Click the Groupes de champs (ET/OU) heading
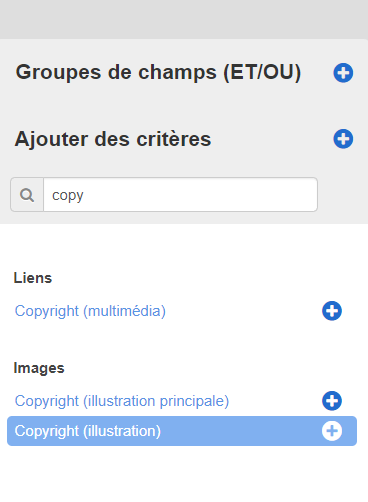Viewport: 368px width, 502px height. tap(158, 72)
